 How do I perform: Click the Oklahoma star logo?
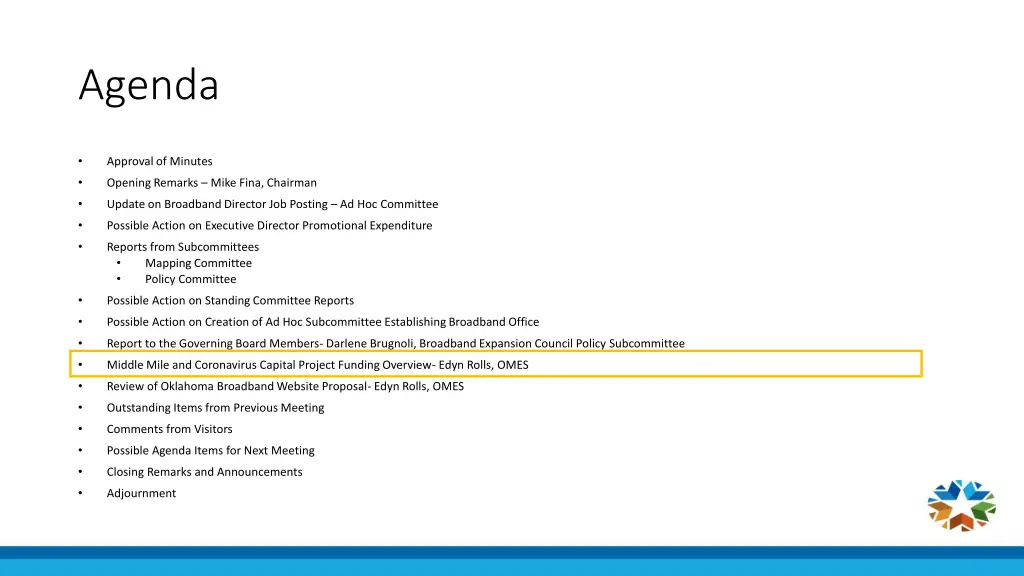point(961,506)
